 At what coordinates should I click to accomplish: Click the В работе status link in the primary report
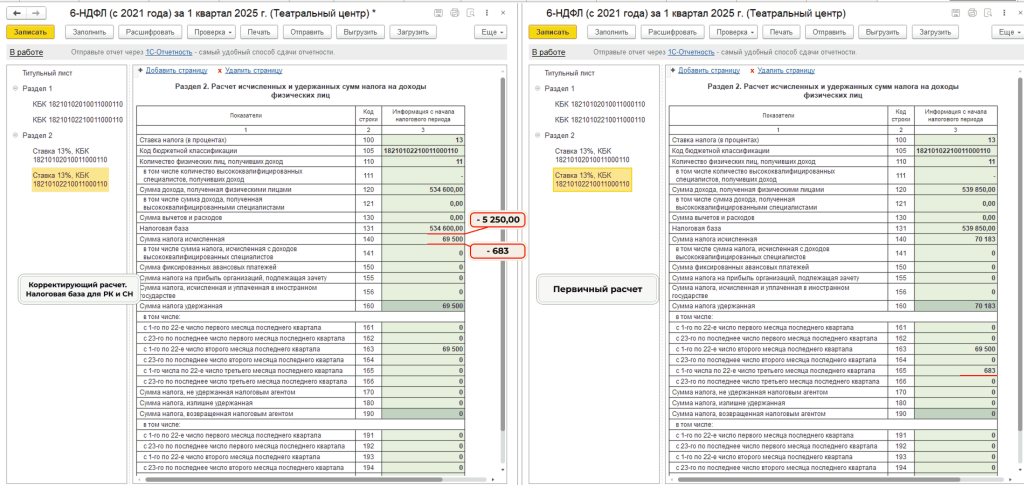pyautogui.click(x=548, y=52)
